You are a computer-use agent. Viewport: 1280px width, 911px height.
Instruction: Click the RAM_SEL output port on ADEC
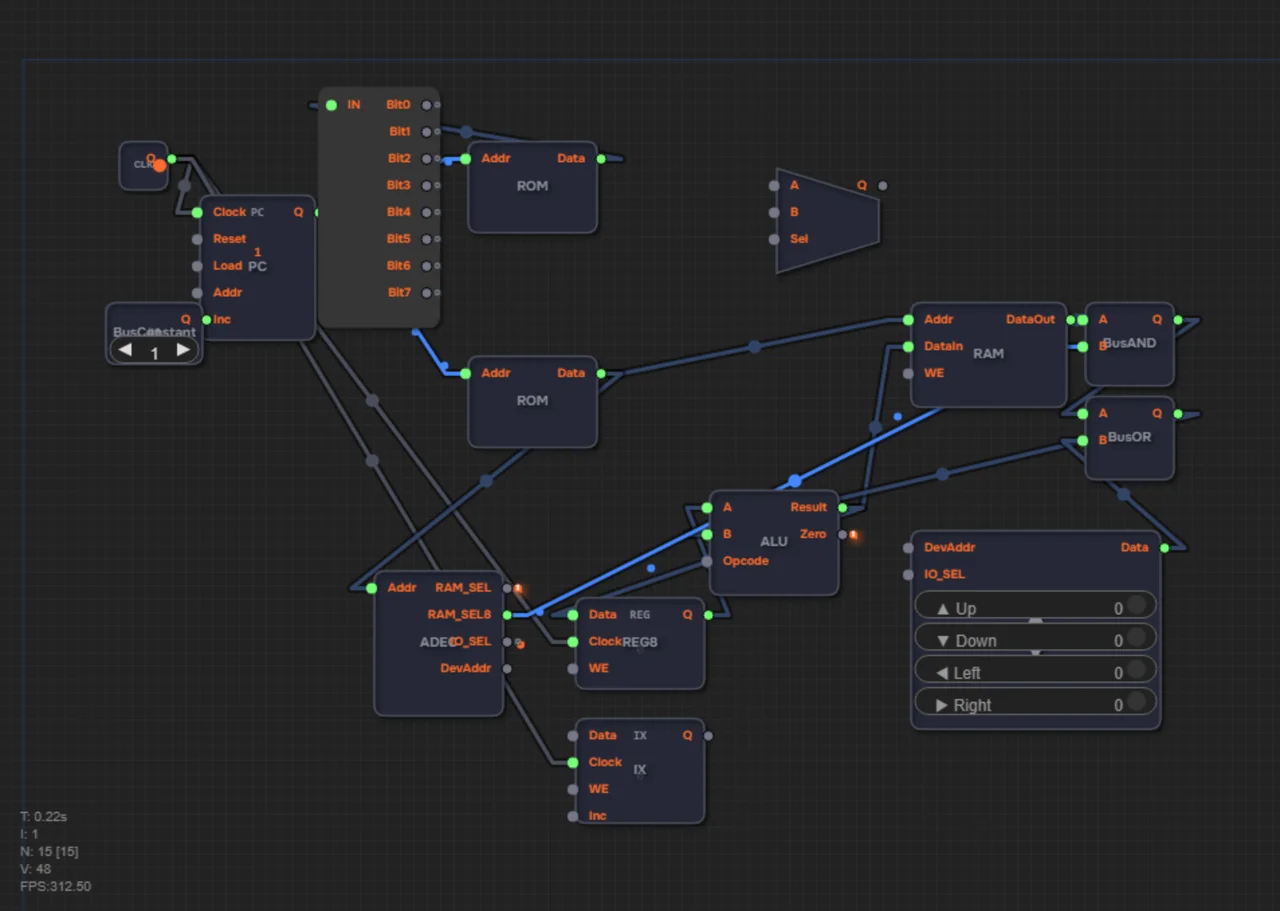tap(507, 588)
